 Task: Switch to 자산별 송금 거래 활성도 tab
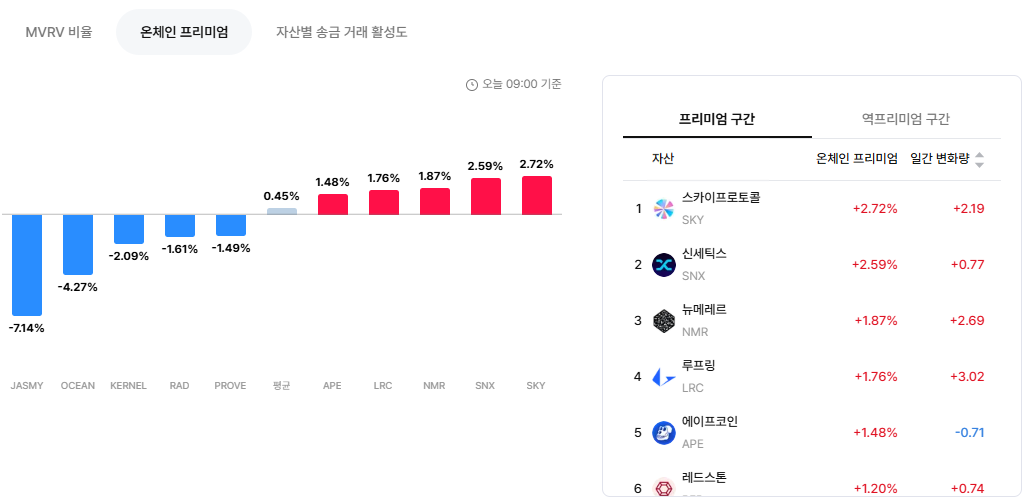(342, 32)
